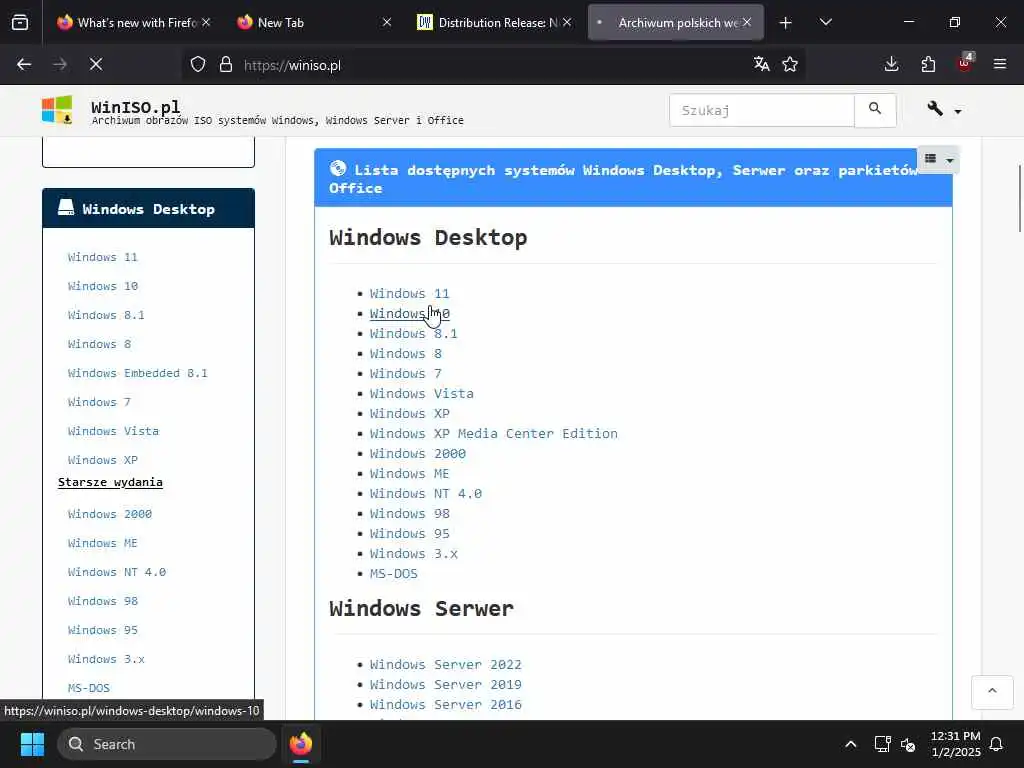This screenshot has width=1024, height=768.
Task: Select Windows NT 4.0 in sidebar
Action: click(116, 572)
